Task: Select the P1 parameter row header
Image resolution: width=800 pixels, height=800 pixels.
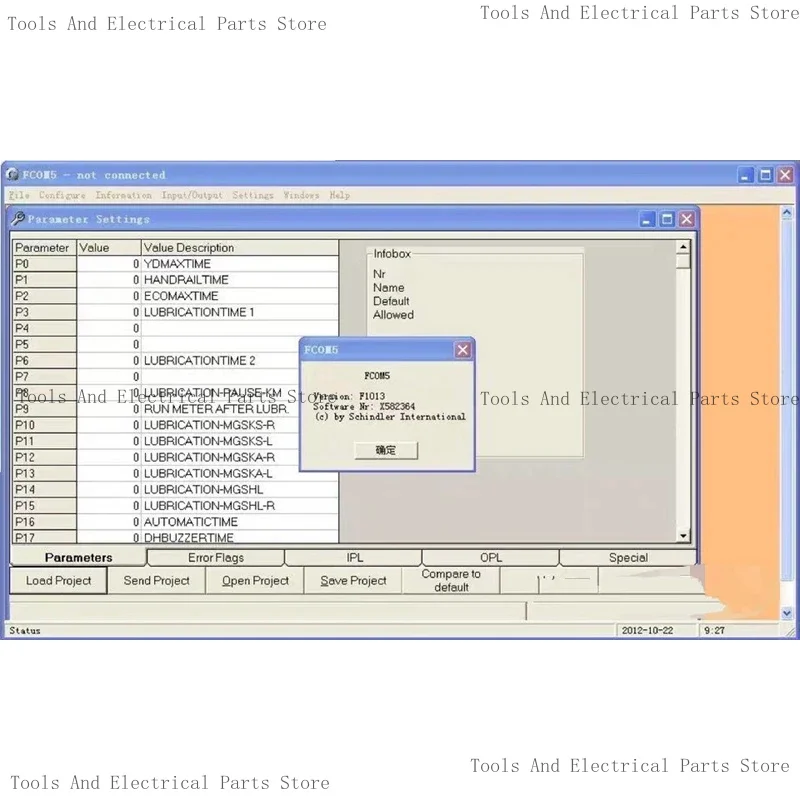Action: point(44,280)
